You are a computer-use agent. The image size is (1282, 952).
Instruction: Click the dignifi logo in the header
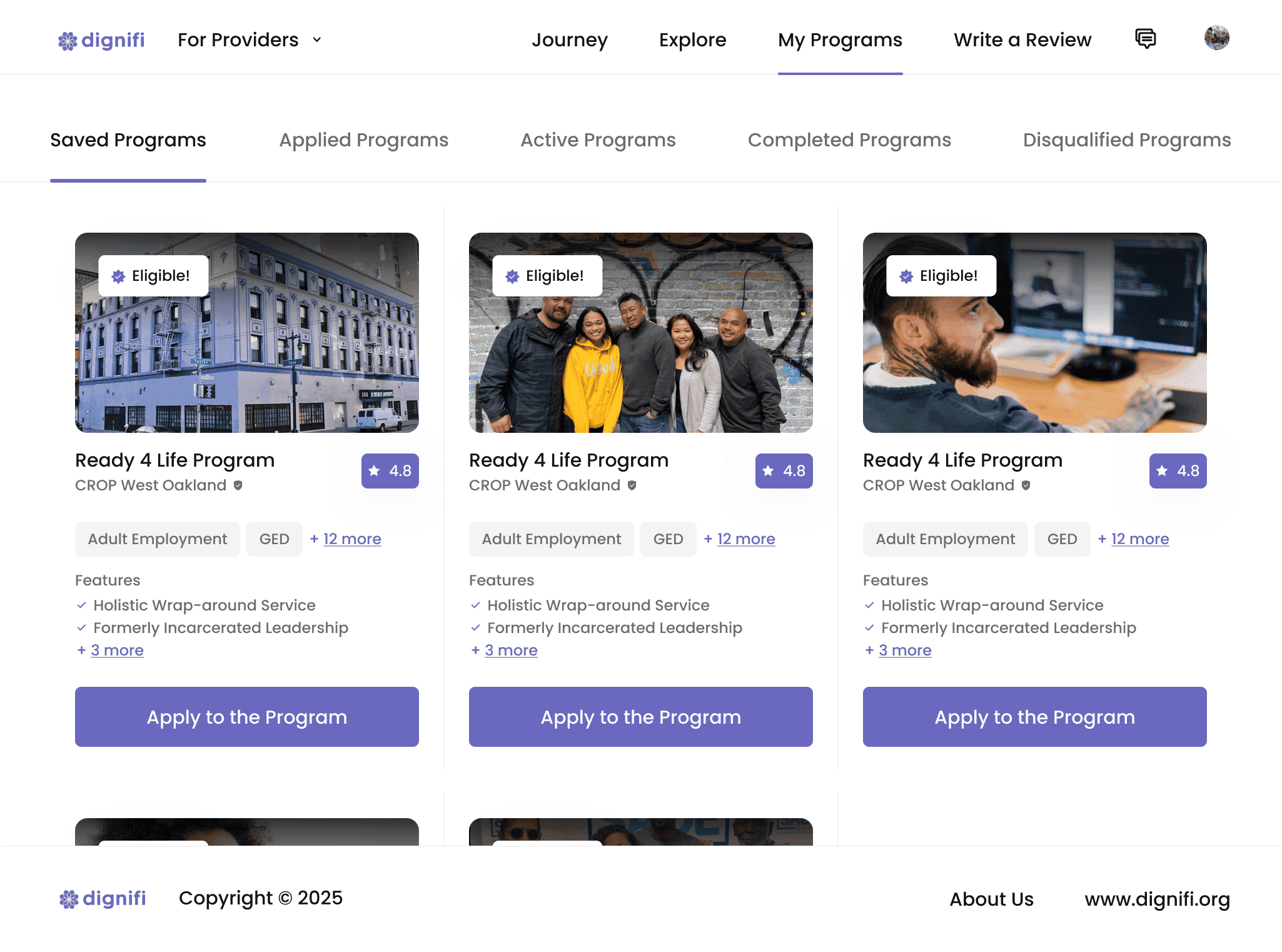click(x=101, y=40)
